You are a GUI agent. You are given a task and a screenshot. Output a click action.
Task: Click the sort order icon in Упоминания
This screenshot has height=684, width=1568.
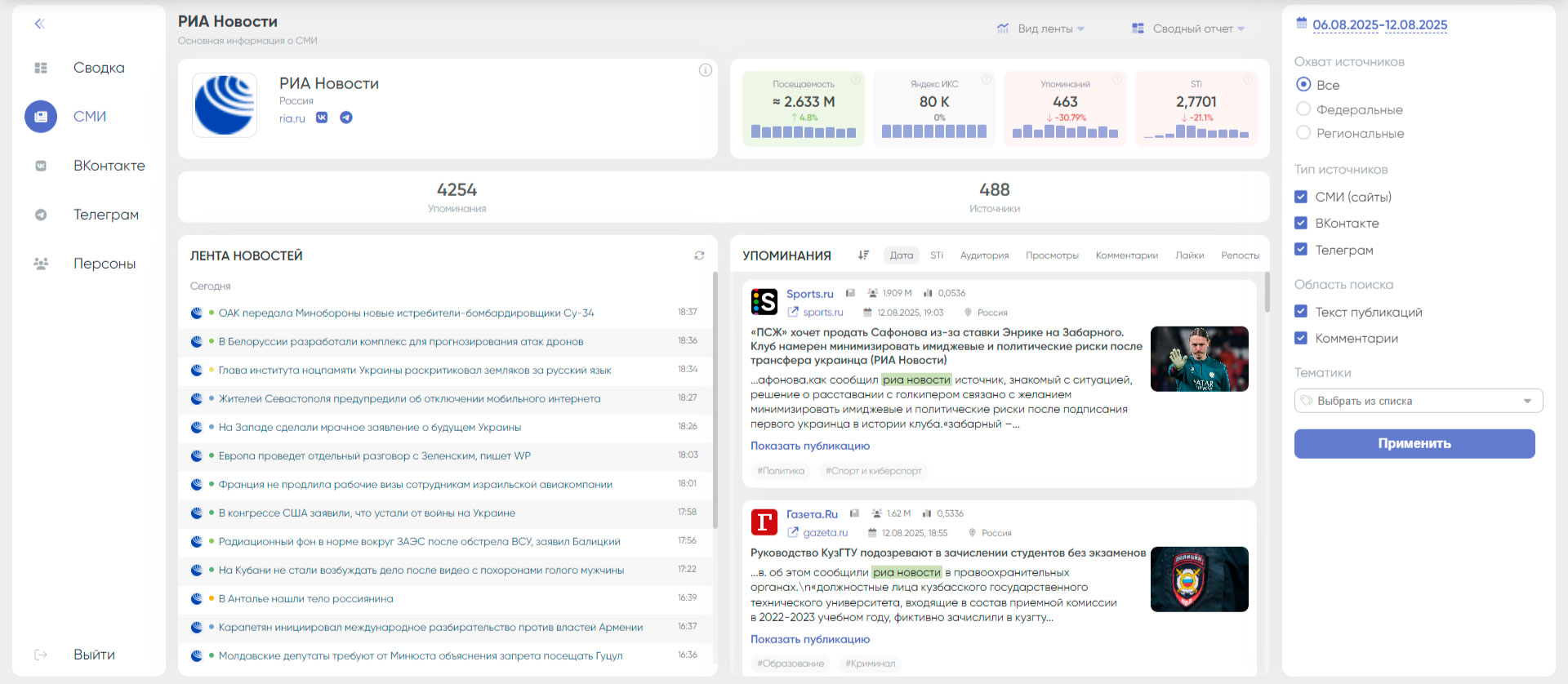pos(863,255)
